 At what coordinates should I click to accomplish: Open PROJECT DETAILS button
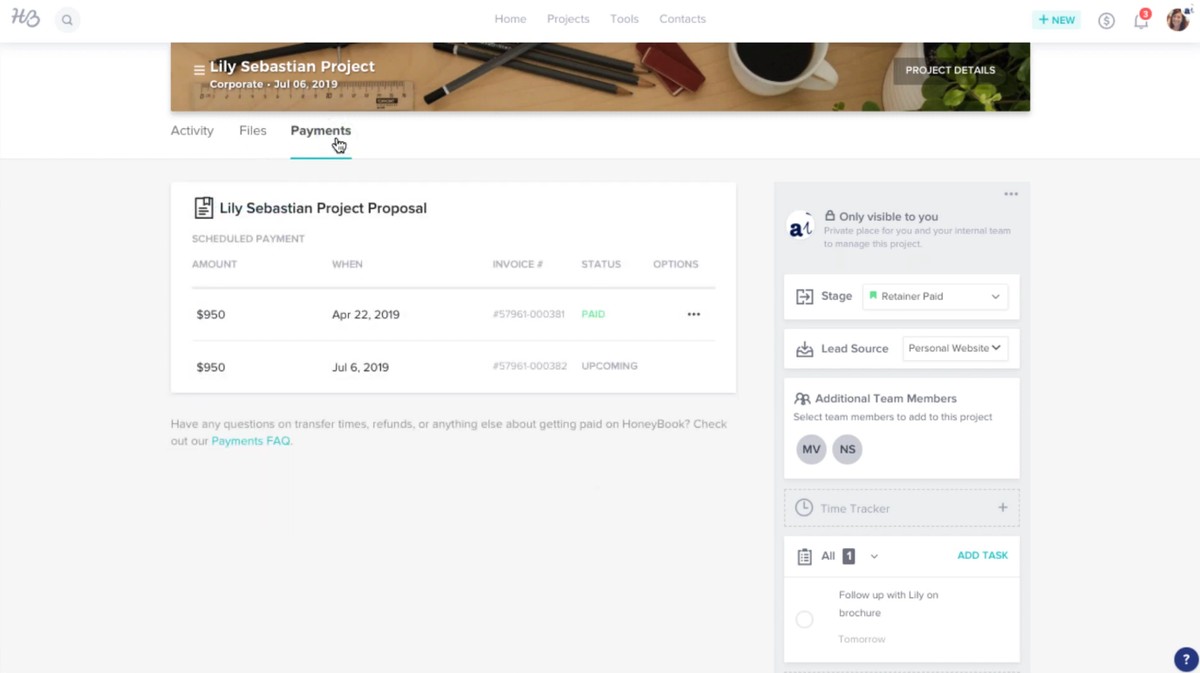pos(950,70)
